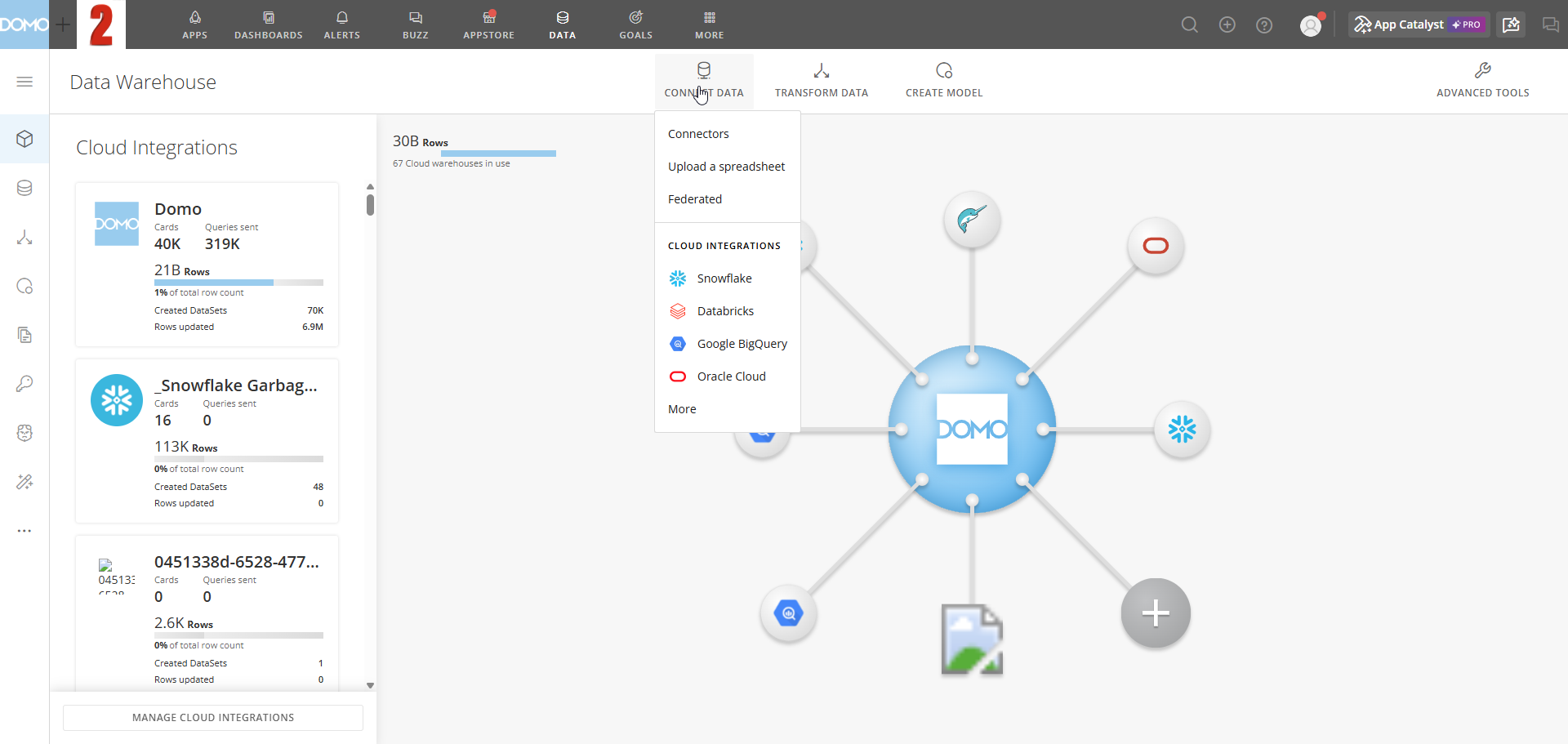The image size is (1568, 744).
Task: Click the 30B Rows usage bar
Action: tap(498, 154)
